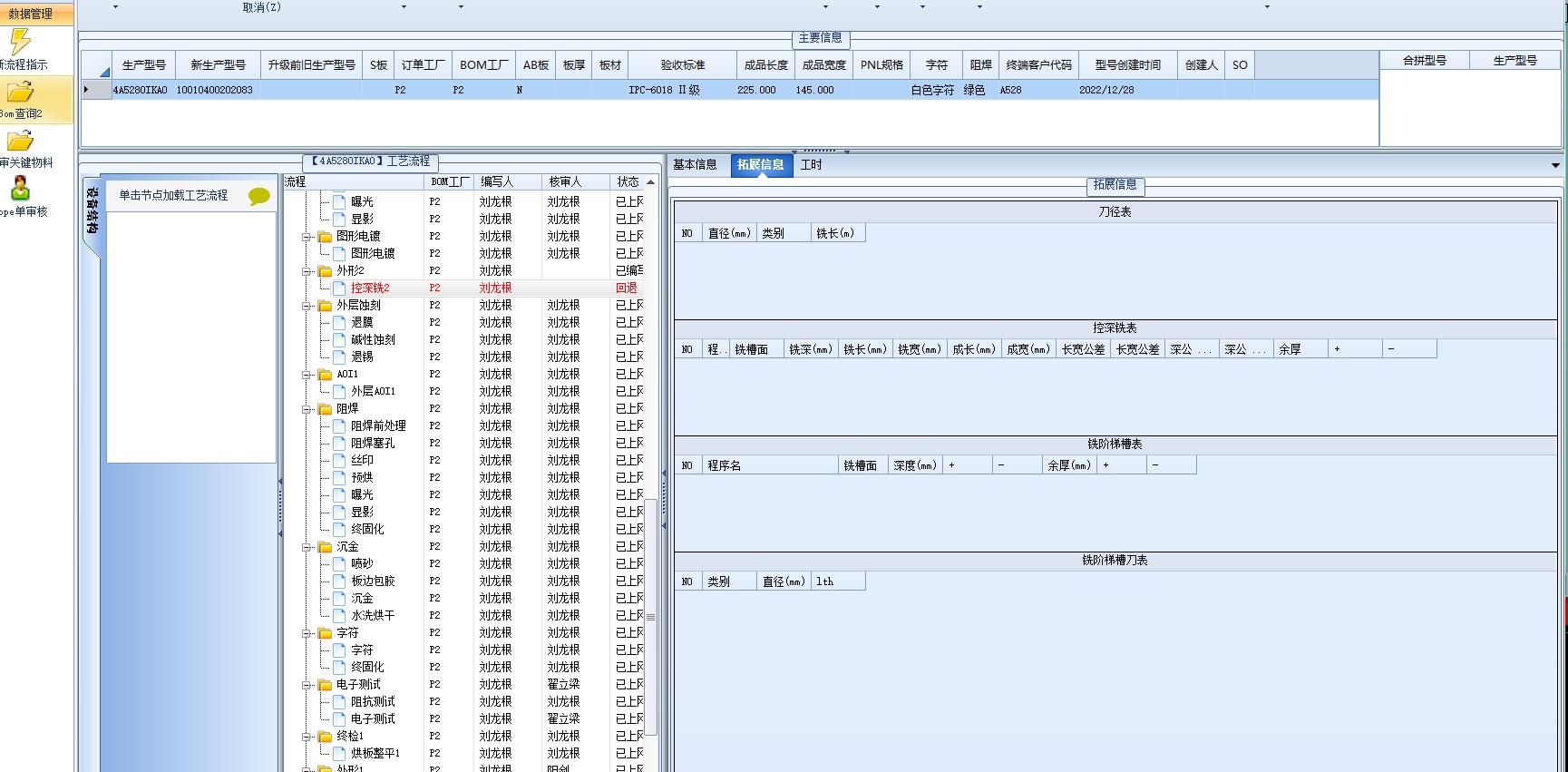Click the yellow speech bubble icon beside 单击节点加载工艺流程
This screenshot has width=1568, height=772.
(x=259, y=196)
